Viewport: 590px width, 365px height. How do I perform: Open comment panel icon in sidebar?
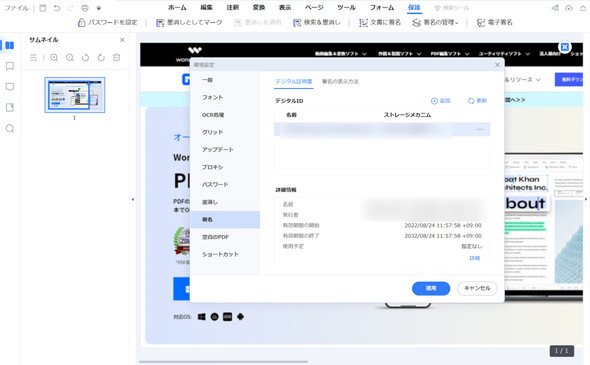click(10, 87)
